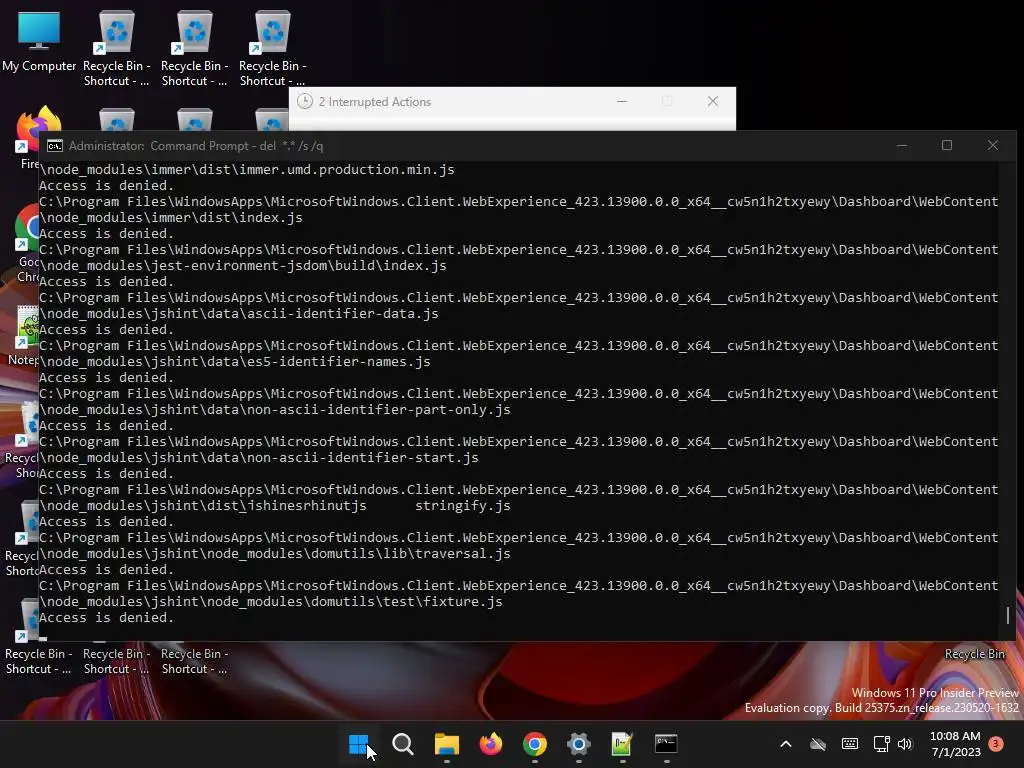
Task: Open the touch keyboard tray icon
Action: (x=850, y=744)
